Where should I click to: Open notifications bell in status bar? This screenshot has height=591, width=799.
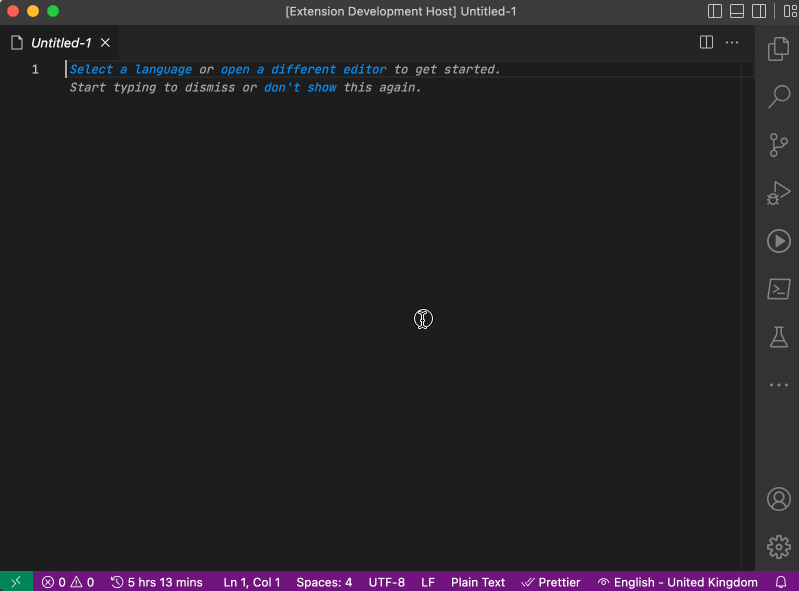pos(781,582)
